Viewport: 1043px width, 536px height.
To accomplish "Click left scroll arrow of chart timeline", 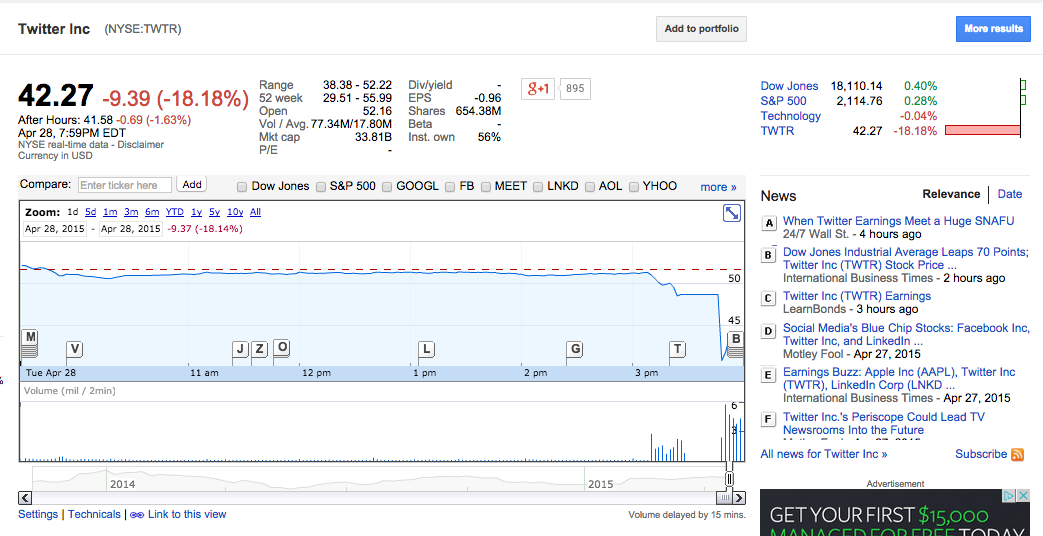I will [25, 497].
